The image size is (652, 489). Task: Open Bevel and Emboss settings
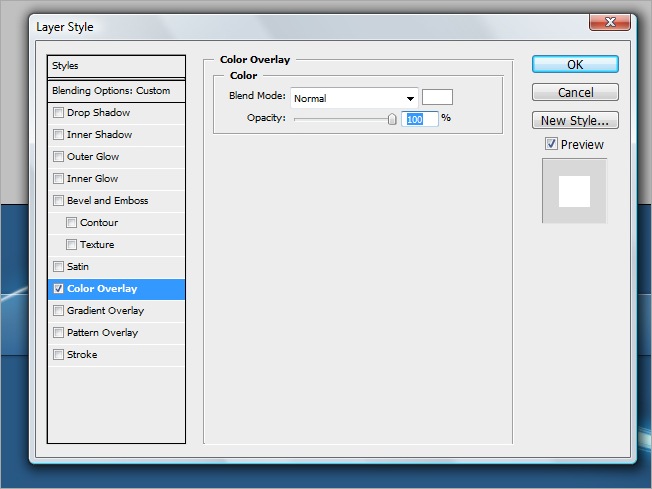(x=108, y=201)
